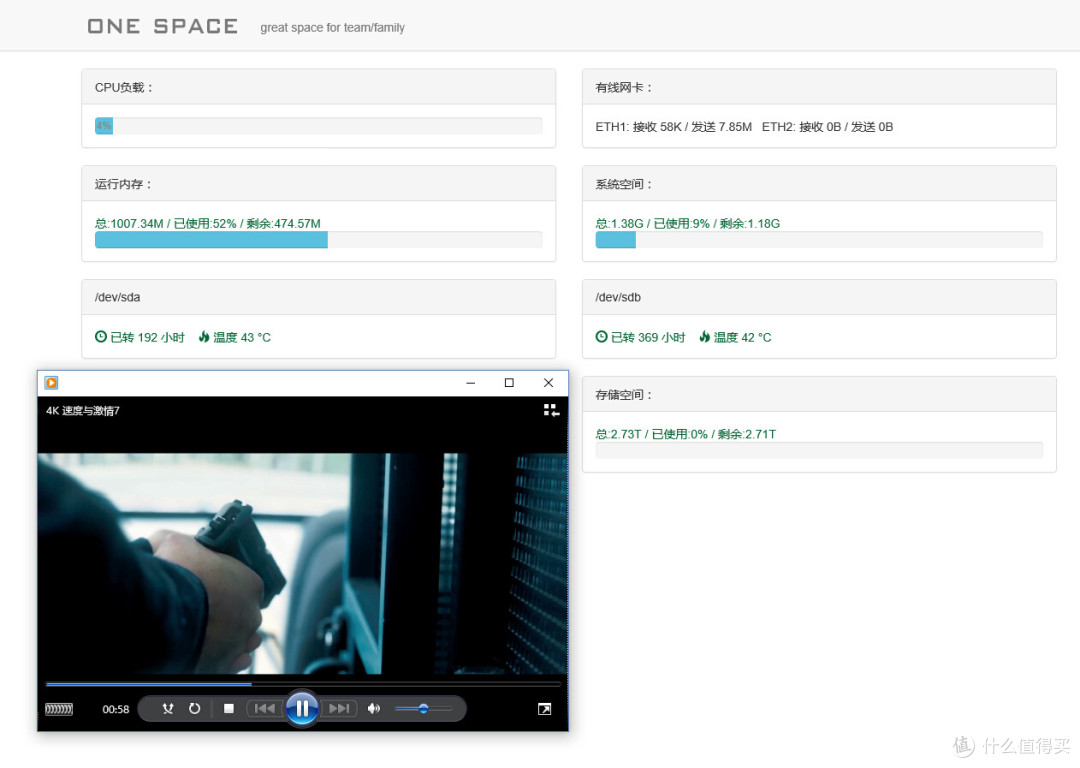Click the 'great space for team/family' tagline
1080x768 pixels.
point(332,28)
